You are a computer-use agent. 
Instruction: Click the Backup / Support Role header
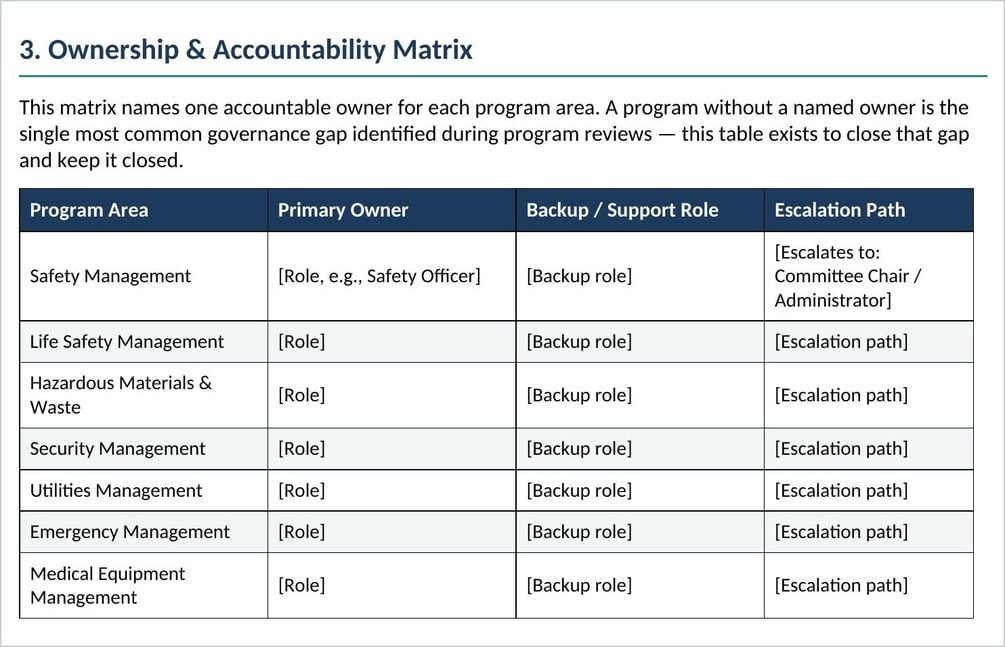tap(622, 210)
